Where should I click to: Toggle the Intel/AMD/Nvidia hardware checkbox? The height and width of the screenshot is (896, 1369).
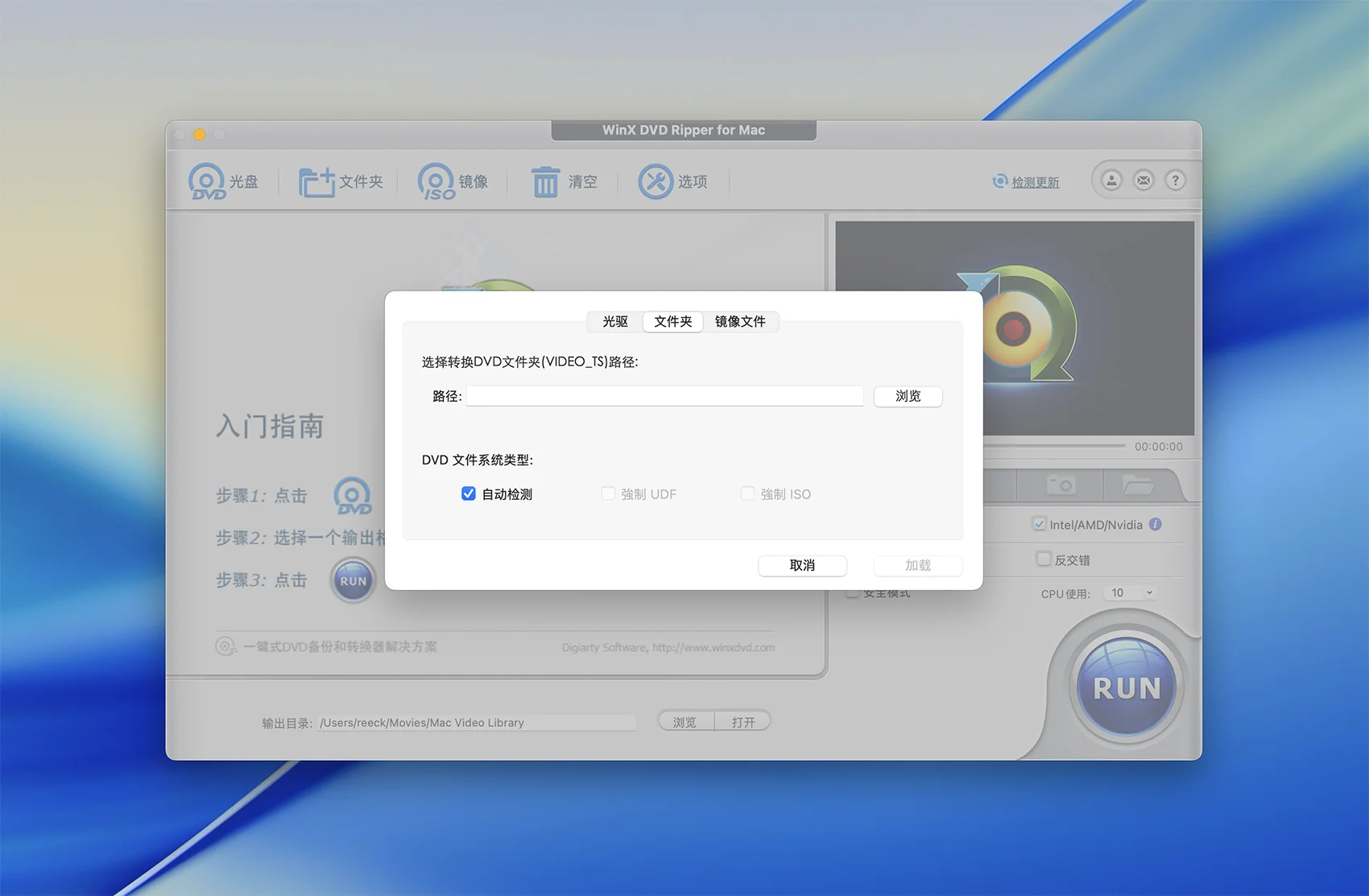[x=1039, y=524]
